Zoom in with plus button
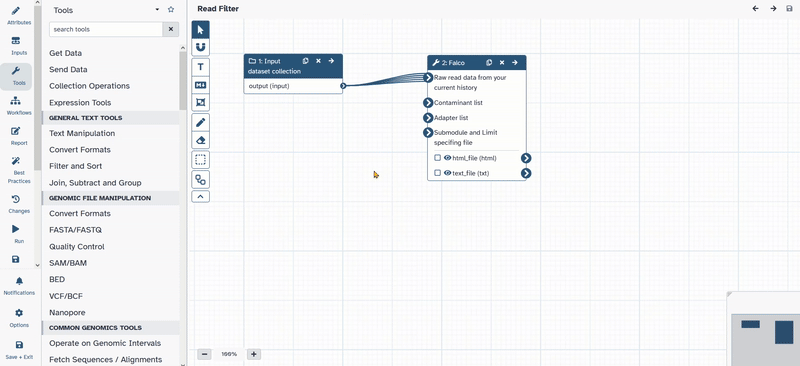This screenshot has width=800, height=366. pos(254,354)
